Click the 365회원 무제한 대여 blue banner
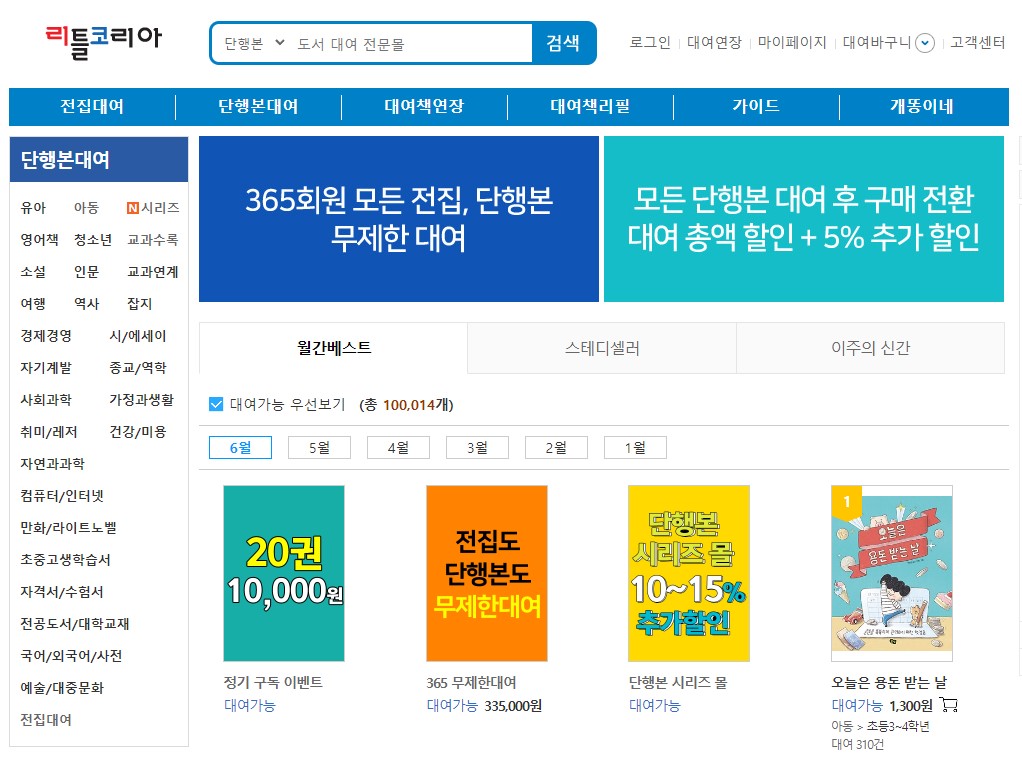The image size is (1022, 764). (398, 219)
